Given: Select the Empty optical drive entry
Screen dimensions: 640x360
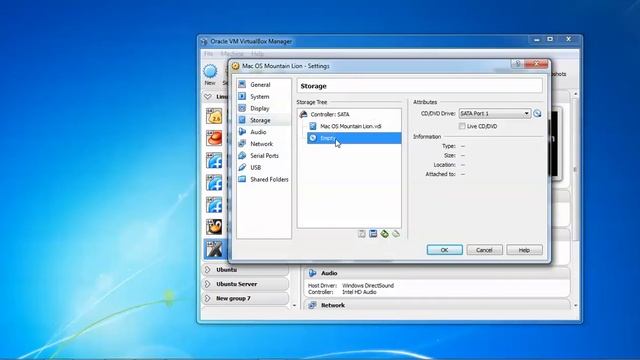Looking at the screenshot, I should 354,138.
